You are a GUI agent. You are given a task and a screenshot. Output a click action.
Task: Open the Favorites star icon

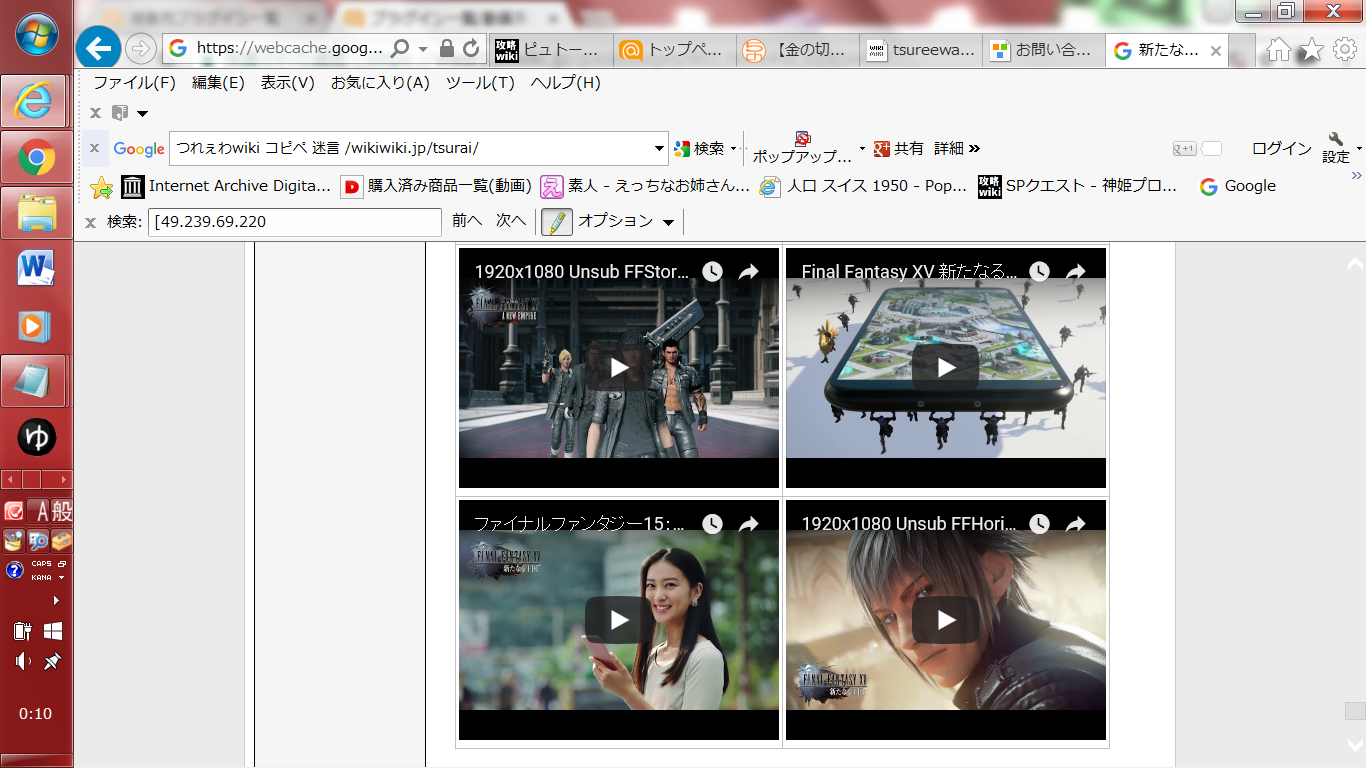click(1311, 50)
